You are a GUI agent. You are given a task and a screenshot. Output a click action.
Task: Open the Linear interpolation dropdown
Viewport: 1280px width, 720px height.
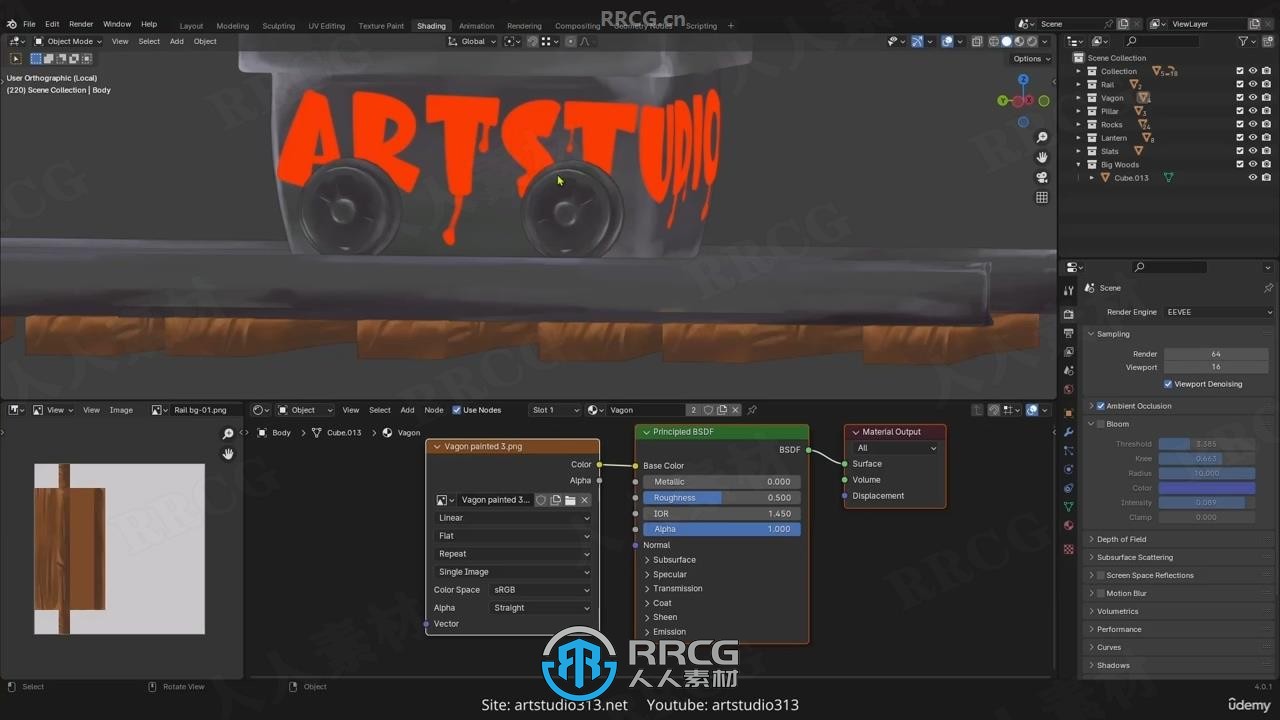tap(514, 518)
